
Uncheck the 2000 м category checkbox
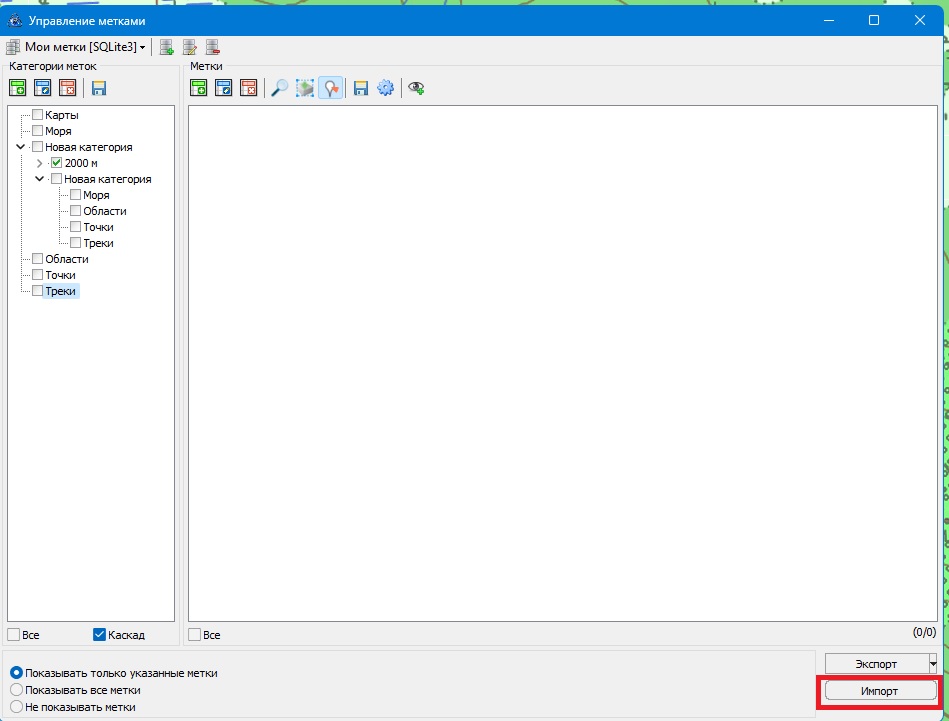(x=57, y=163)
